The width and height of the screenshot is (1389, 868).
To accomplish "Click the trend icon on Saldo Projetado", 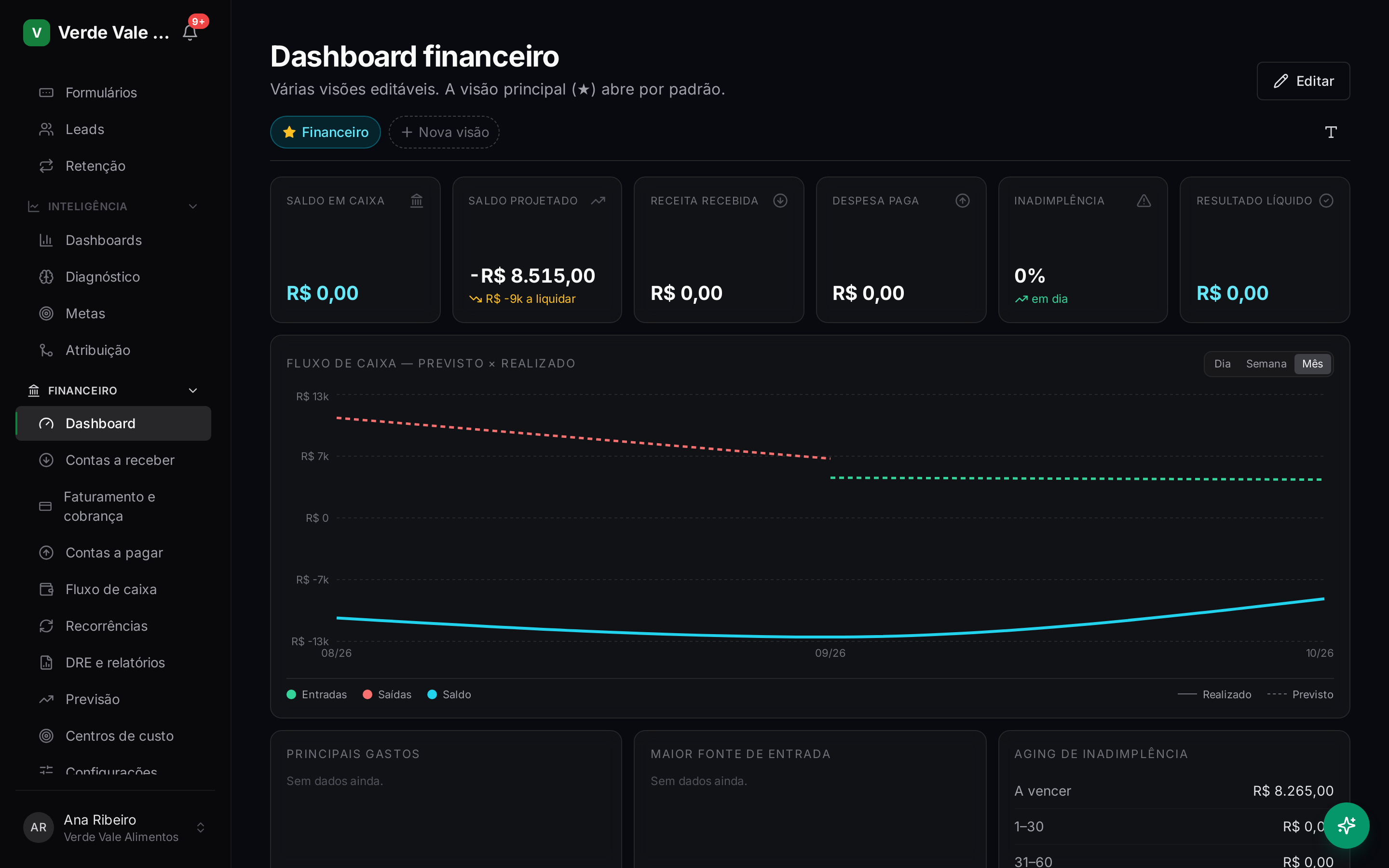I will (x=598, y=200).
